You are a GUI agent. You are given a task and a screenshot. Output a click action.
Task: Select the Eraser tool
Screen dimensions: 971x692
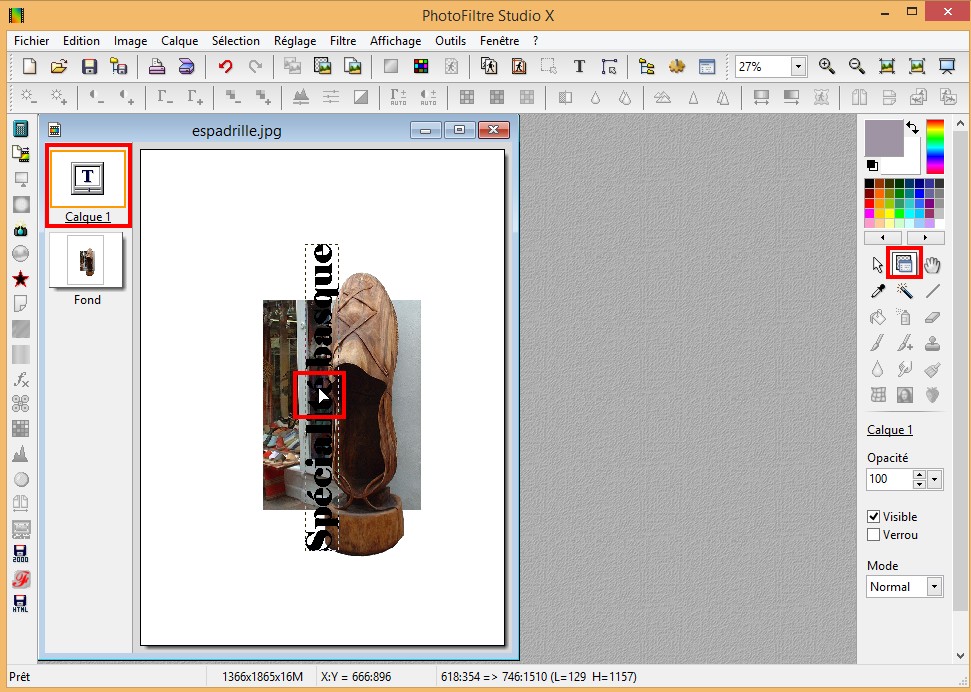(x=932, y=317)
